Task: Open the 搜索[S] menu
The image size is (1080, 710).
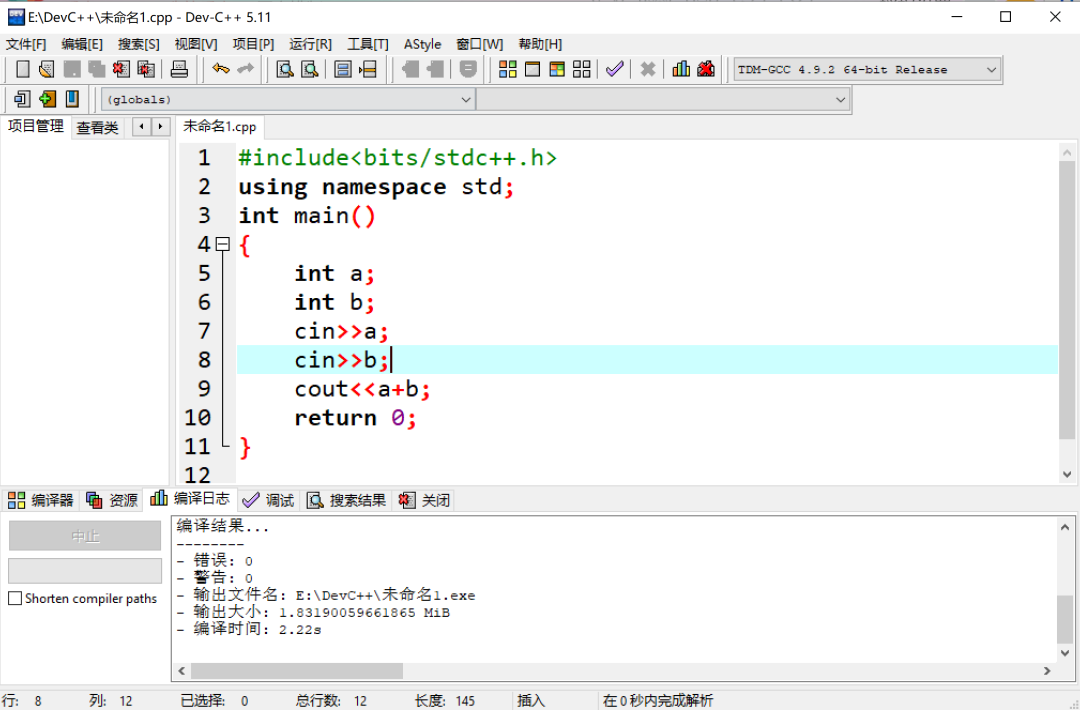Action: click(x=138, y=44)
